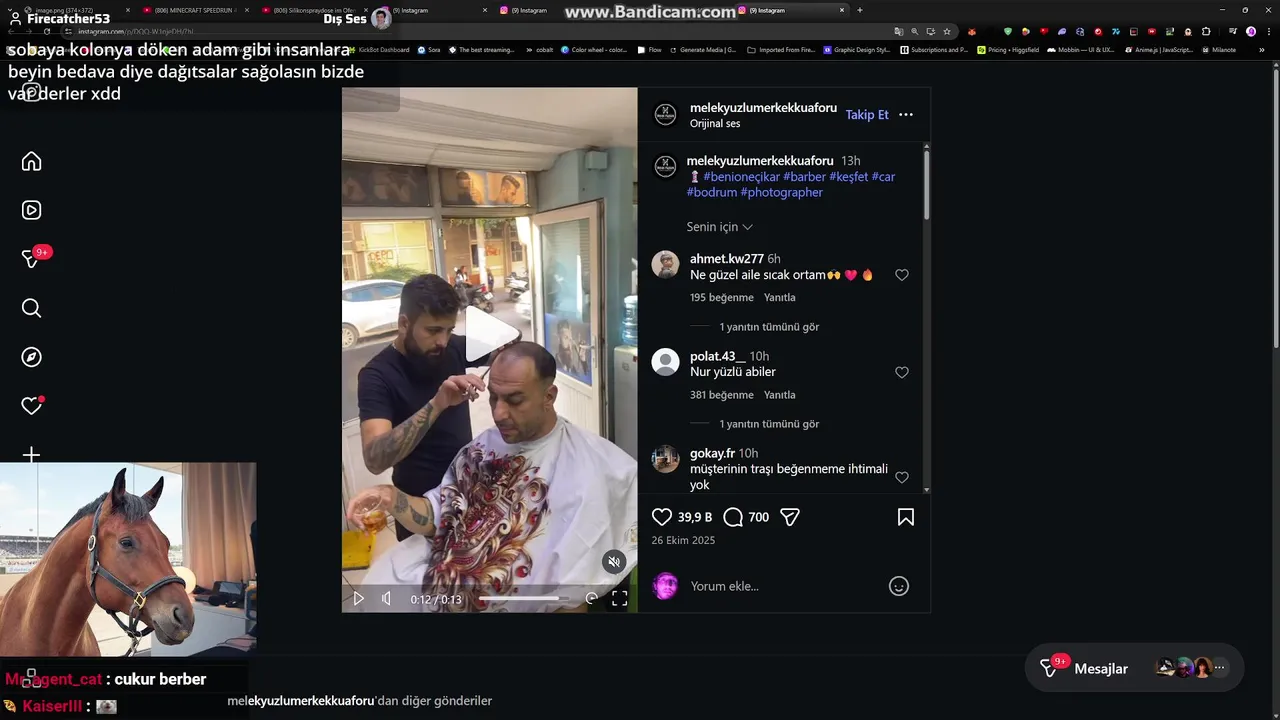Focus the "Yorum ekle..." comment field

pyautogui.click(x=785, y=586)
